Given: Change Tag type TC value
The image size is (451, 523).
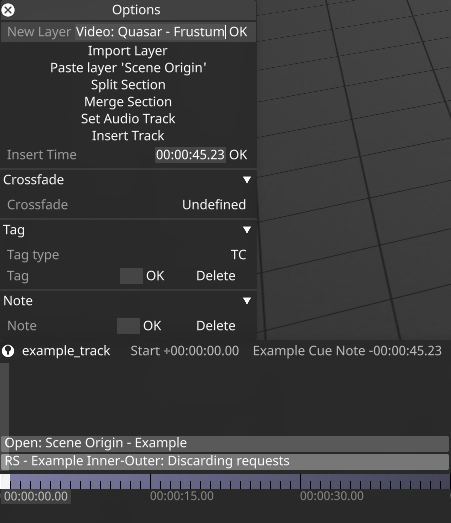Looking at the screenshot, I should 239,255.
